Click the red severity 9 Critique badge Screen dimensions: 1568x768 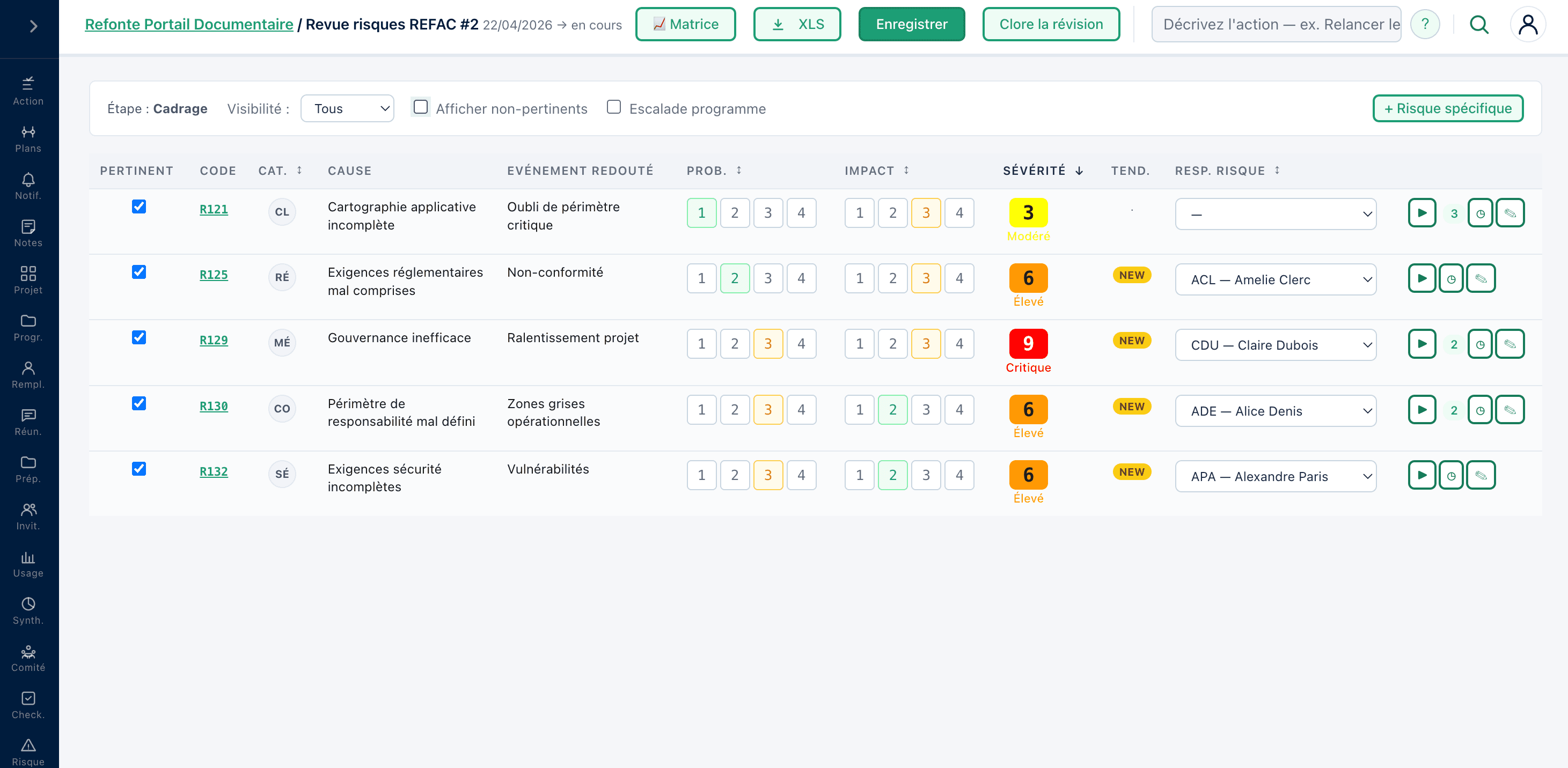click(1028, 344)
